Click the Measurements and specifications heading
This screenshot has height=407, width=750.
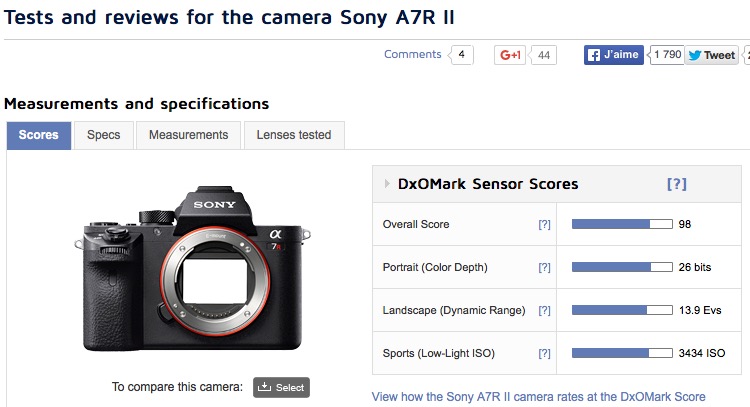(x=137, y=104)
